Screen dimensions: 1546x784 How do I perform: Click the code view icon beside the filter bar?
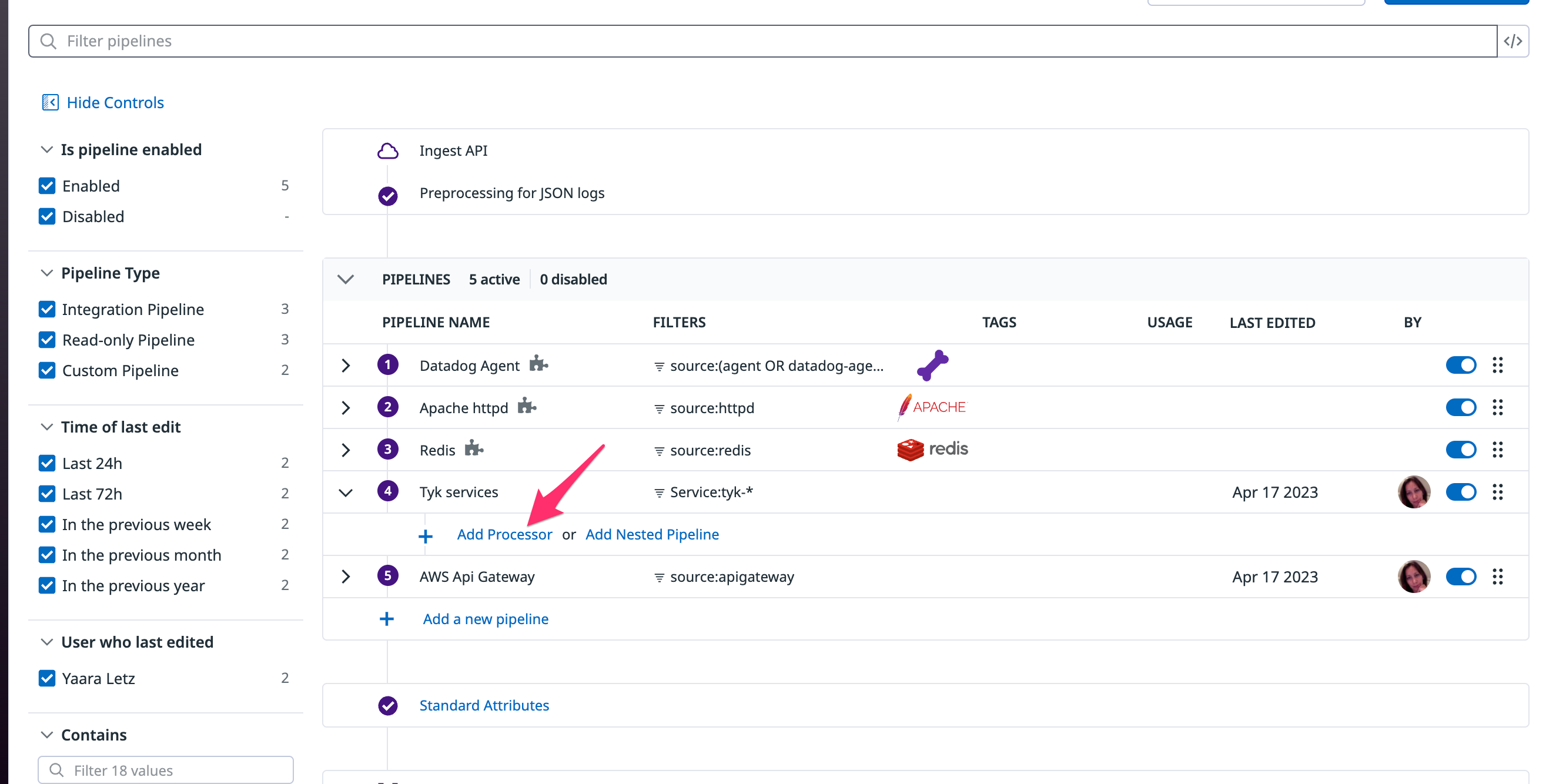1514,40
